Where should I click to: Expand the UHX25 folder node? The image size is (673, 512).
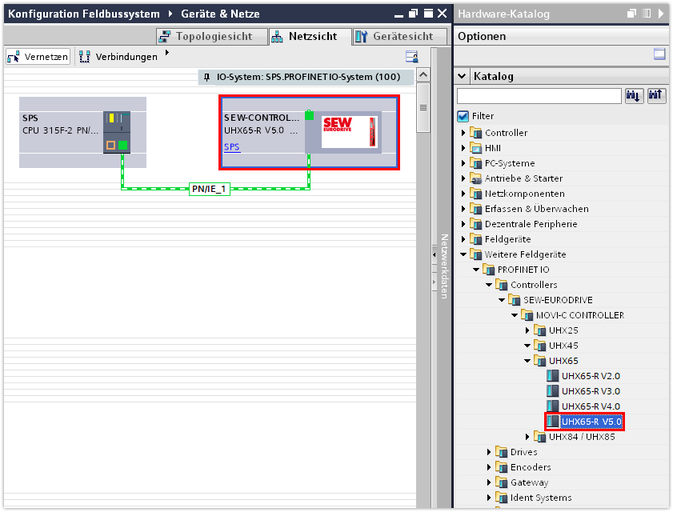[528, 330]
